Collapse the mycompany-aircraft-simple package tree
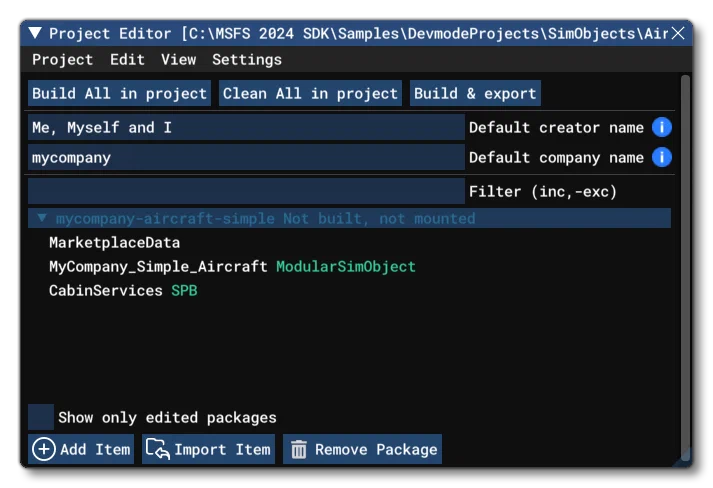This screenshot has width=713, height=488. (x=42, y=218)
